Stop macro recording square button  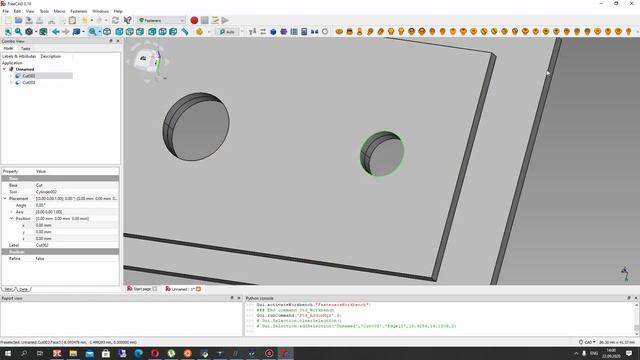coord(204,20)
